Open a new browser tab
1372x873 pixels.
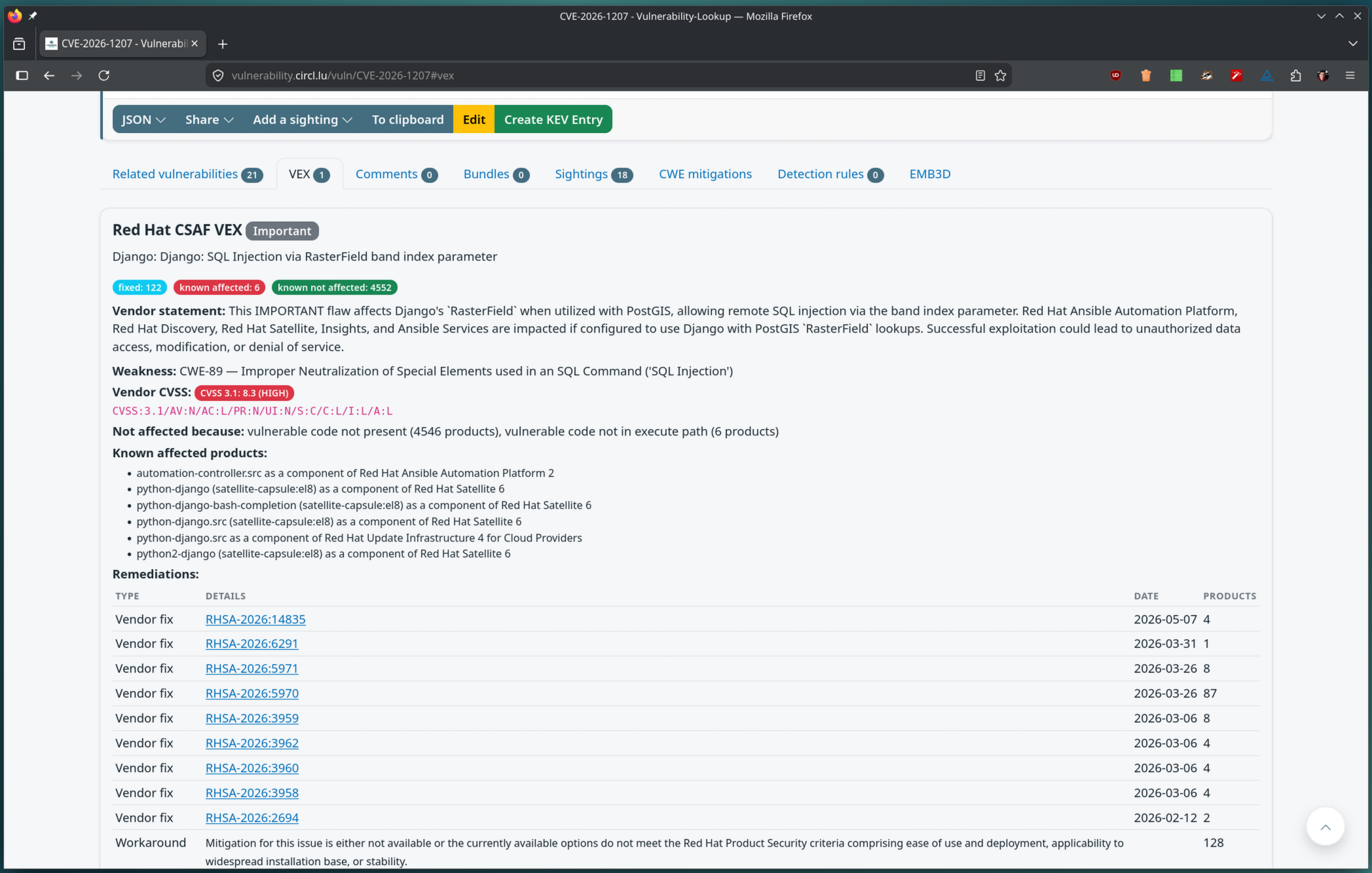click(223, 44)
